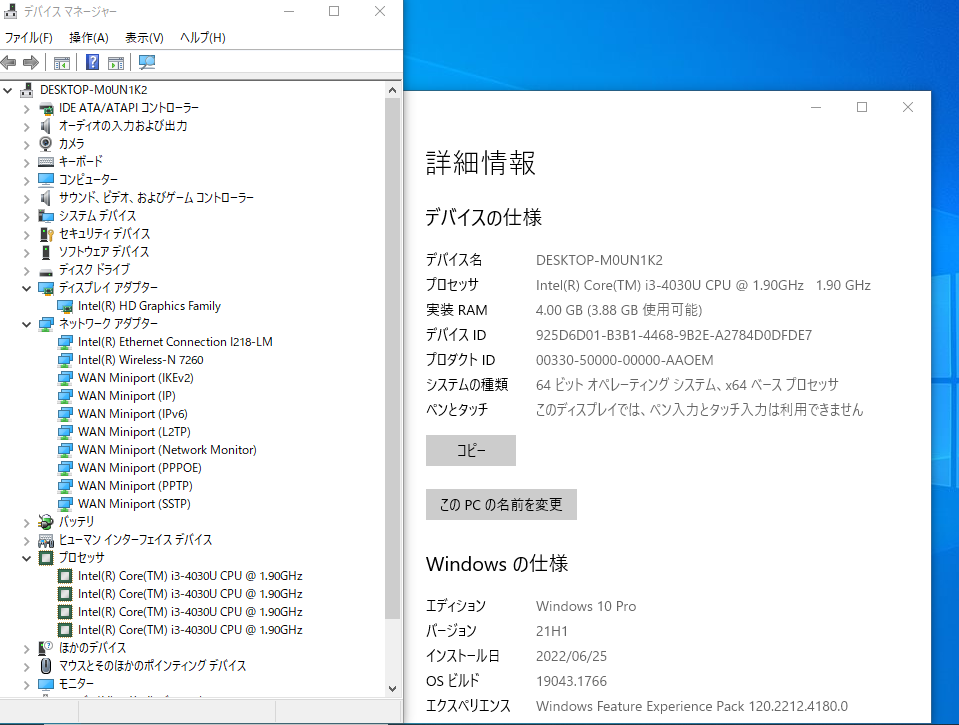Viewport: 959px width, 725px height.
Task: Click the install date 2022/06/25
Action: 571,656
